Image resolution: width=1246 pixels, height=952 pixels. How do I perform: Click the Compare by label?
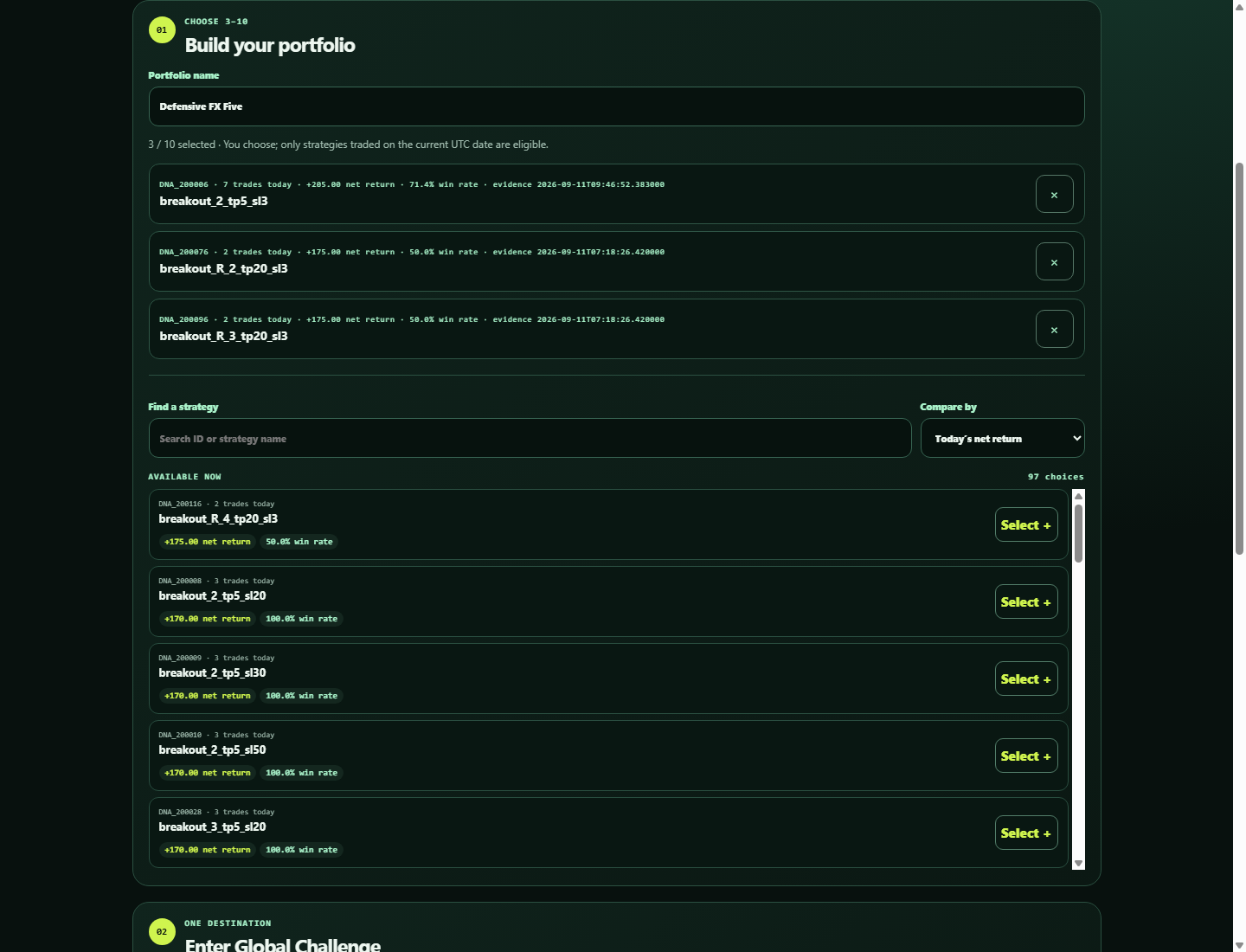(x=948, y=407)
